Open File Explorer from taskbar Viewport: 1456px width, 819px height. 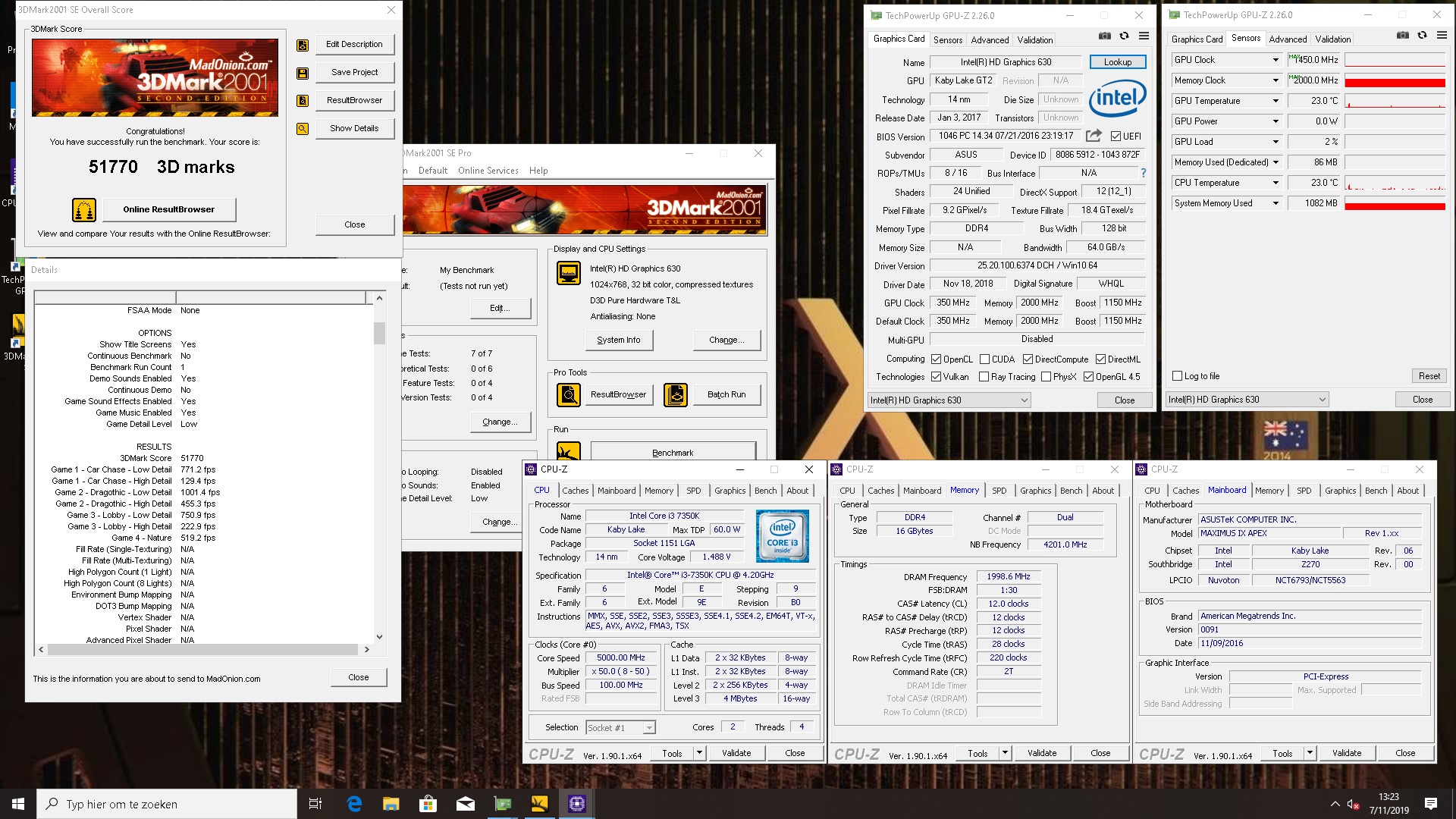391,804
